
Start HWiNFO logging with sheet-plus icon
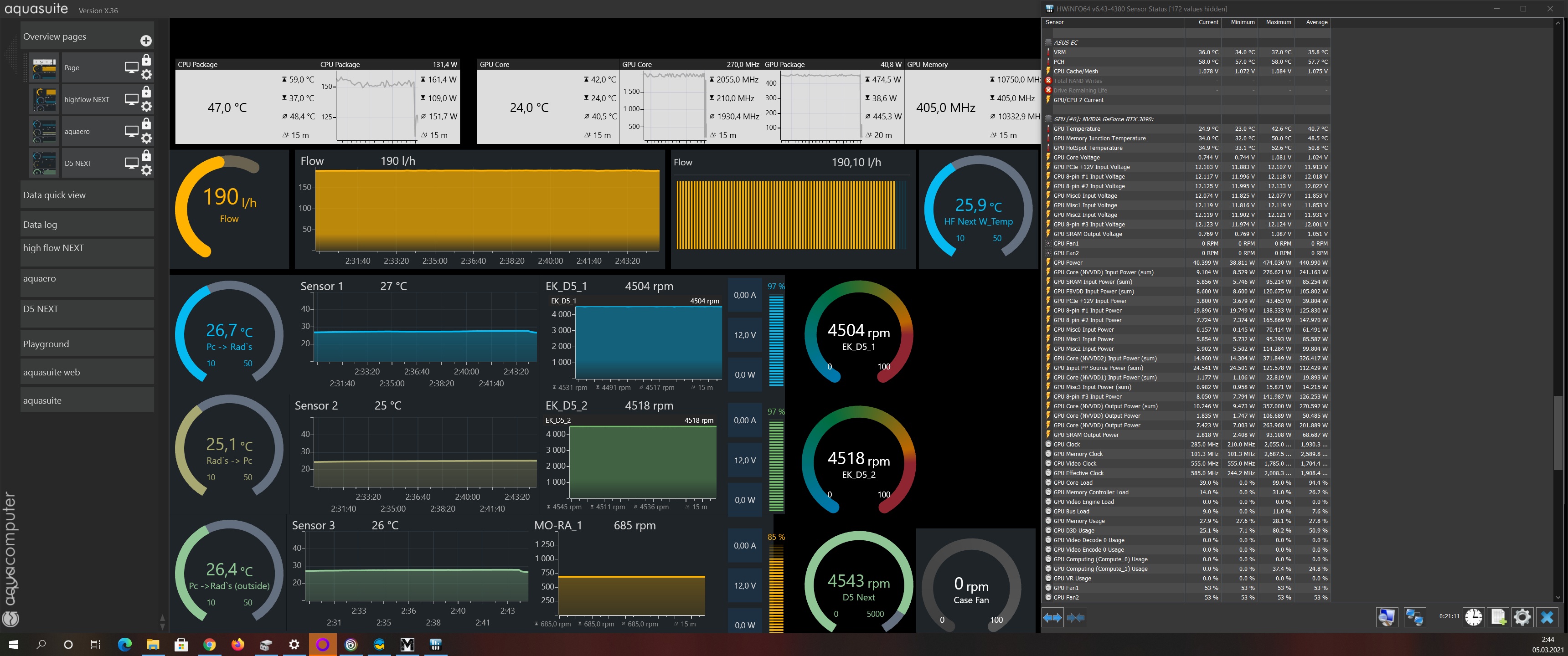point(1498,617)
